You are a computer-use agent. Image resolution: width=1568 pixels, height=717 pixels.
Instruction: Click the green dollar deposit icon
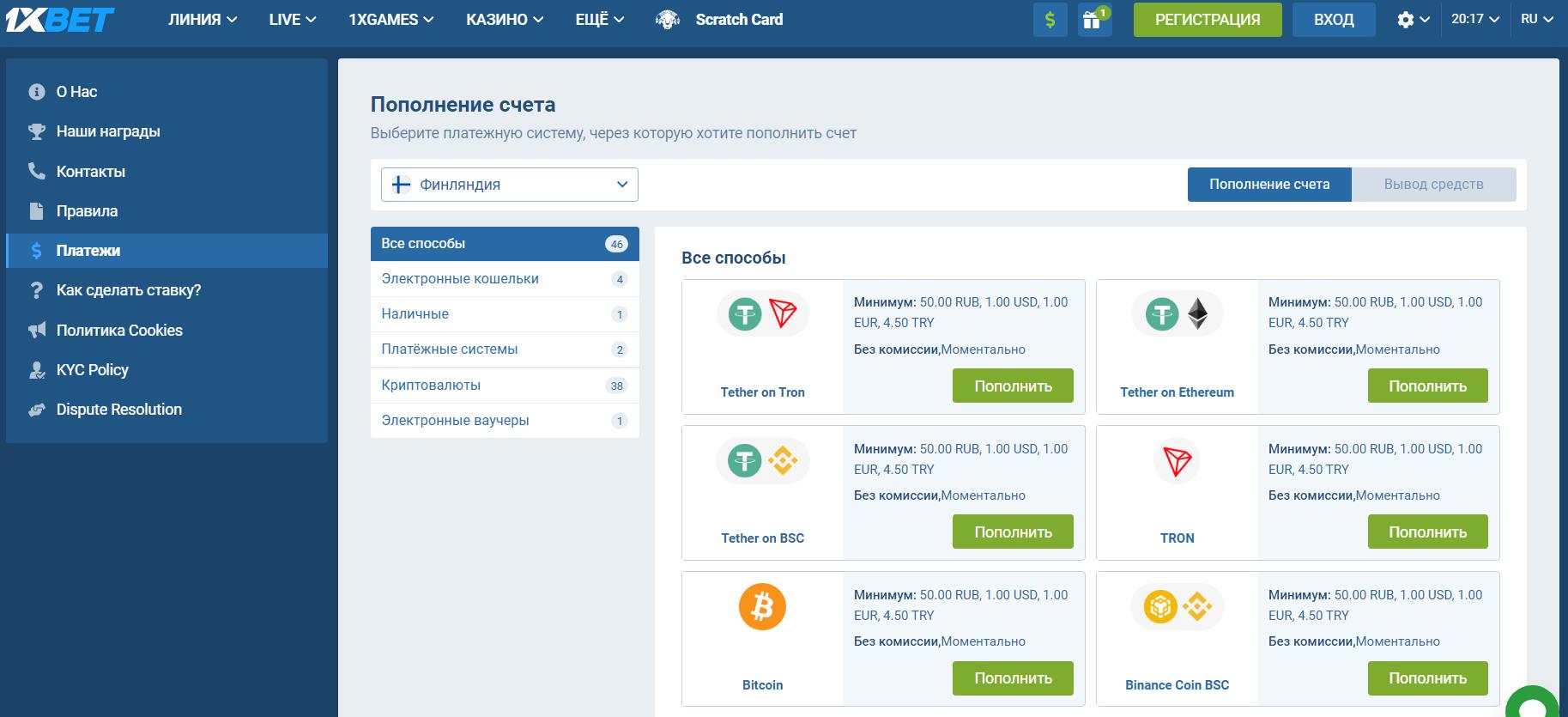click(1050, 20)
